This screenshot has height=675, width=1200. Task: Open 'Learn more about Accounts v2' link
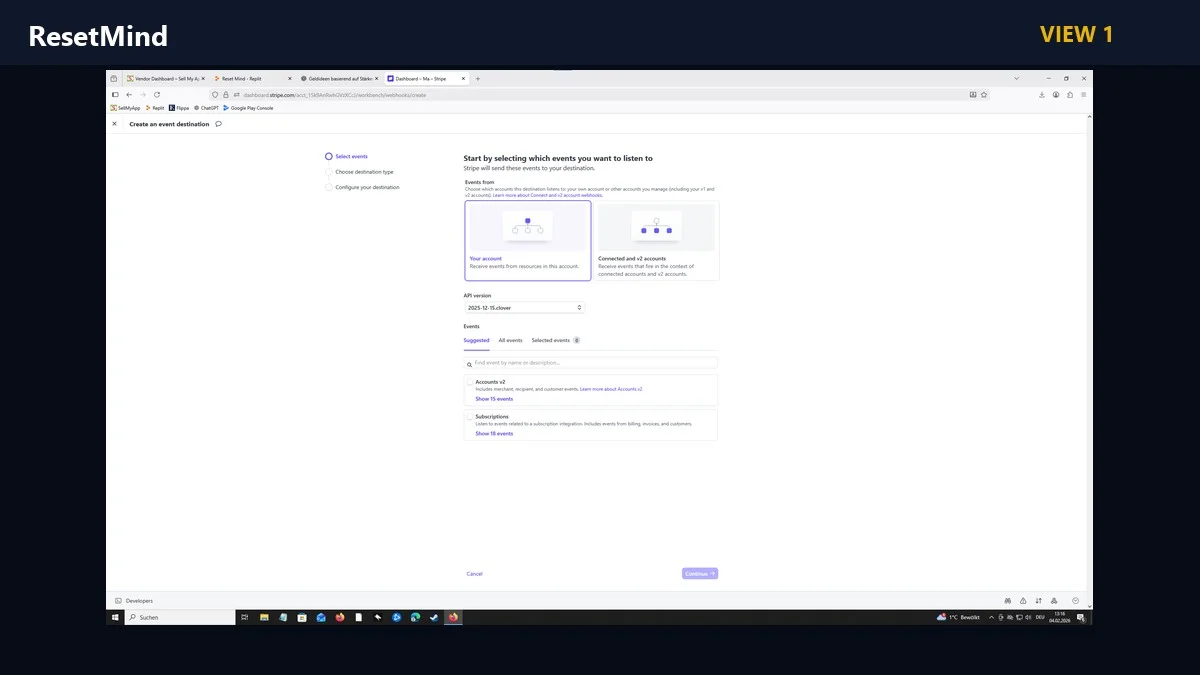point(611,389)
